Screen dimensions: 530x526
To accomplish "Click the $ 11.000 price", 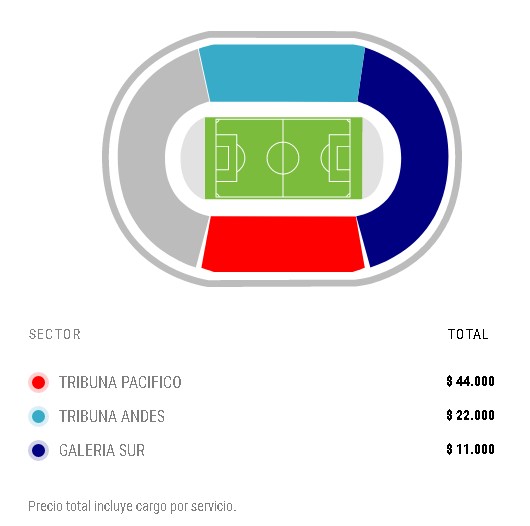I will click(x=470, y=449).
